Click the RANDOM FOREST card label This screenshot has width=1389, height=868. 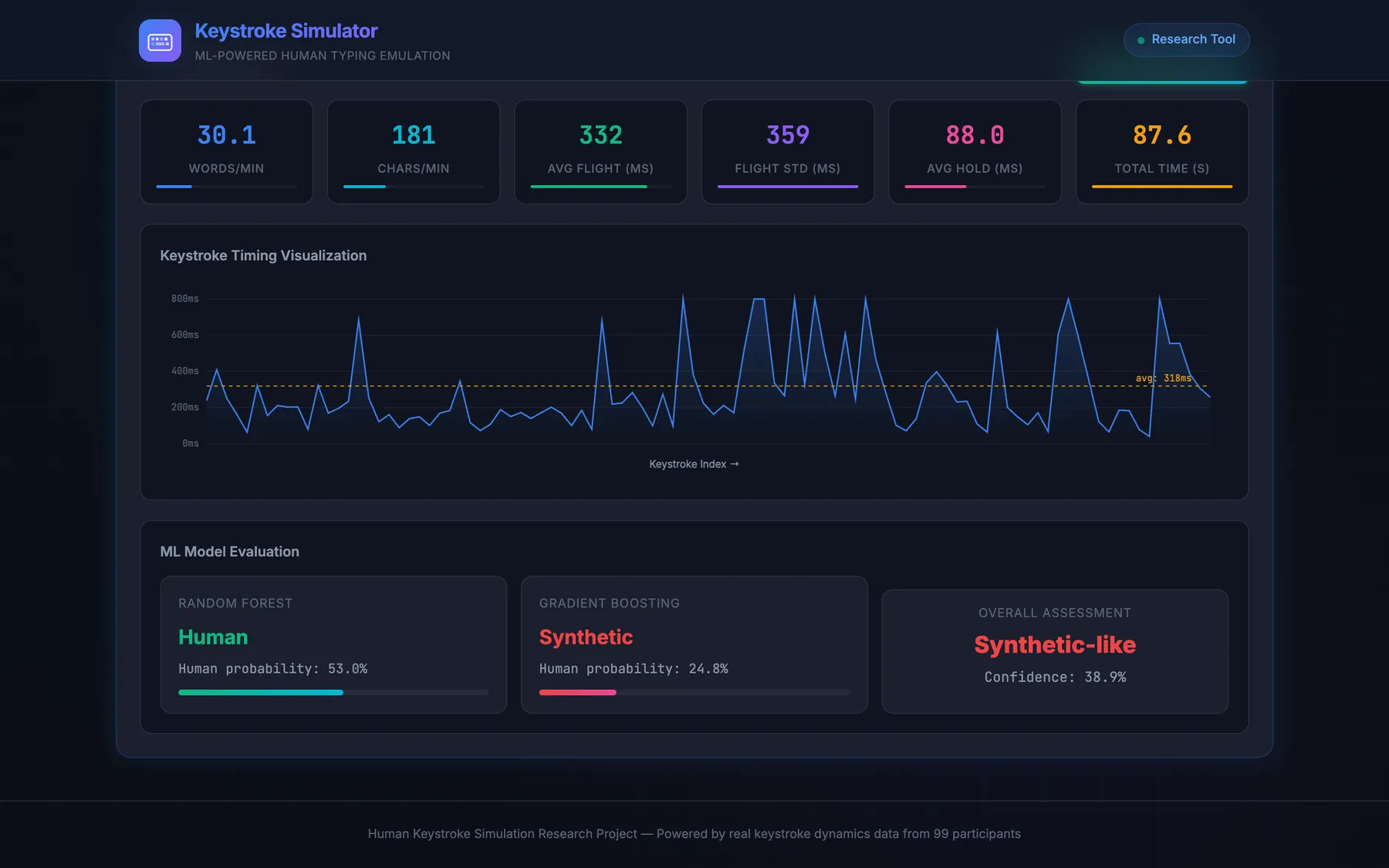coord(235,603)
